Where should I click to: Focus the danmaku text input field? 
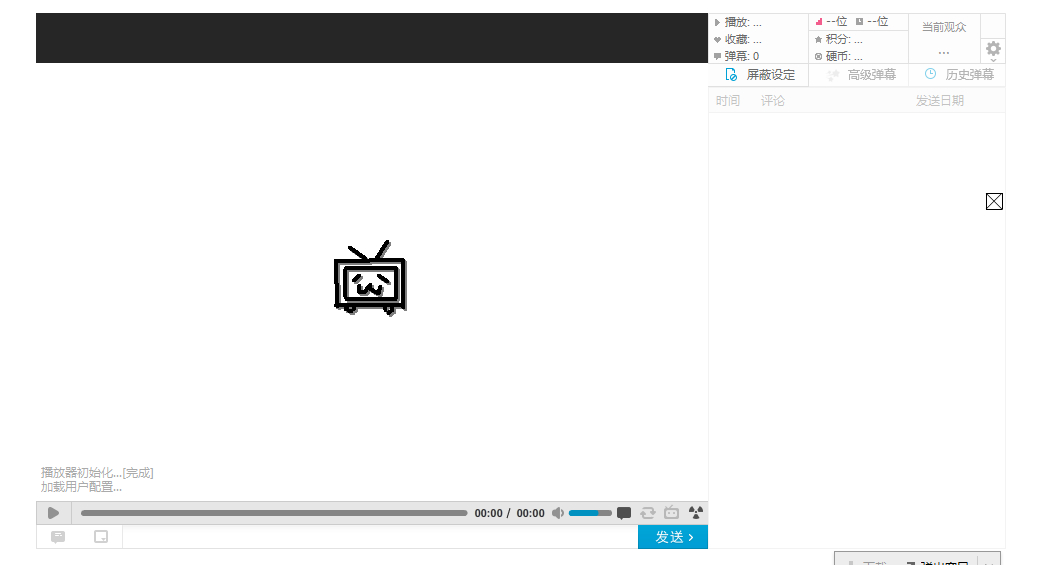click(x=380, y=537)
